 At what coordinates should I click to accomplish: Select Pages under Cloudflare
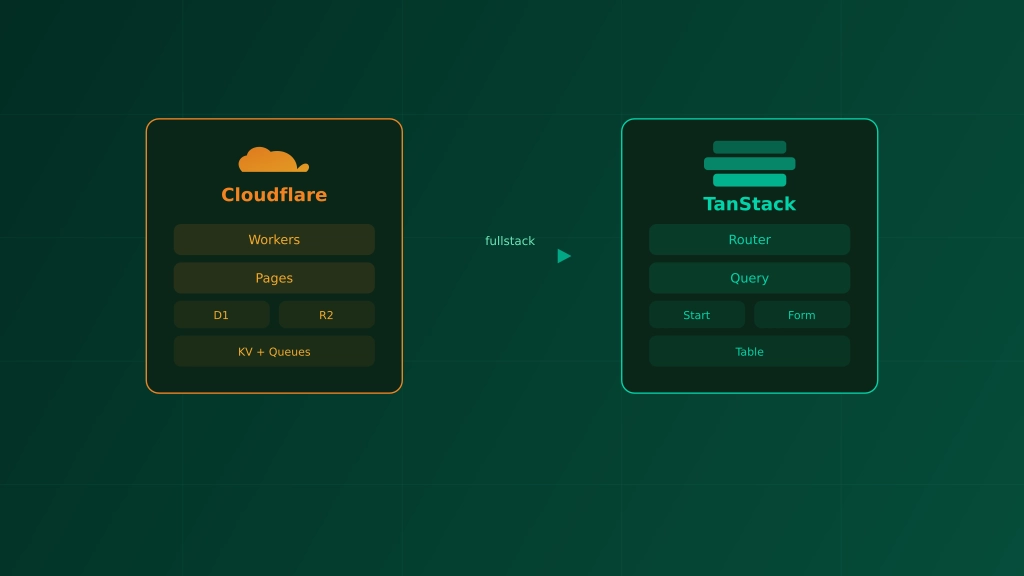click(274, 277)
